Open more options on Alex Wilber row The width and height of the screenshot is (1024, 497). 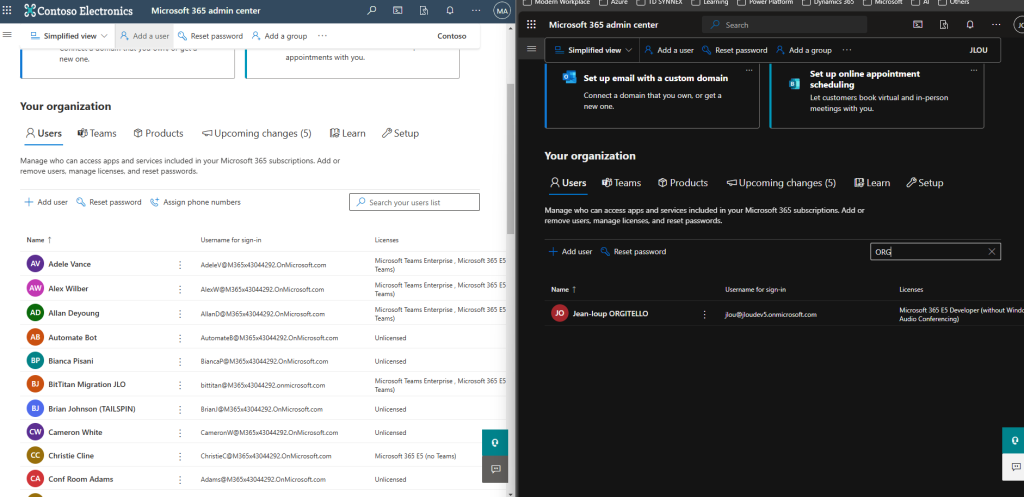point(180,289)
